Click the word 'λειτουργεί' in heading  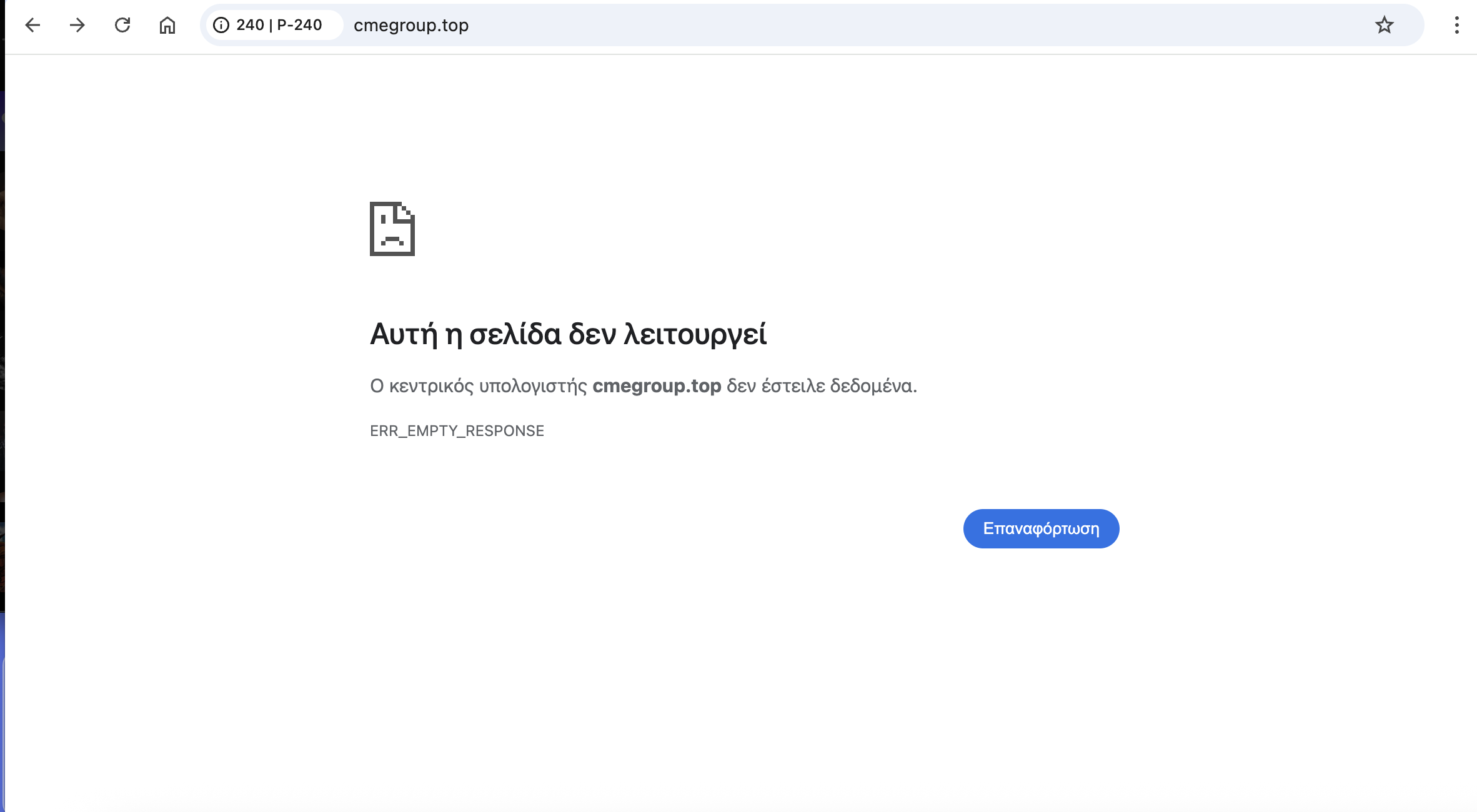point(695,334)
